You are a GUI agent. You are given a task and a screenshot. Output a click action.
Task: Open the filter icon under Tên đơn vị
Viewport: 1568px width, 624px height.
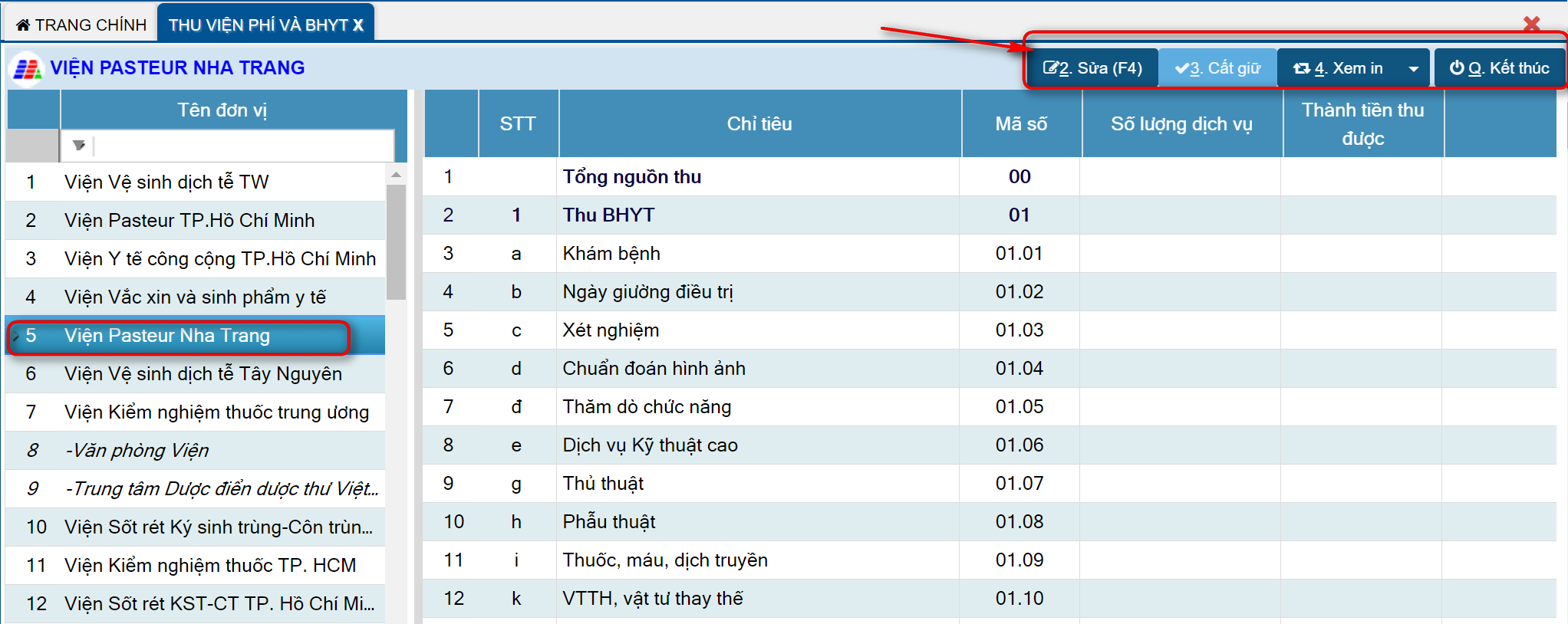[78, 145]
